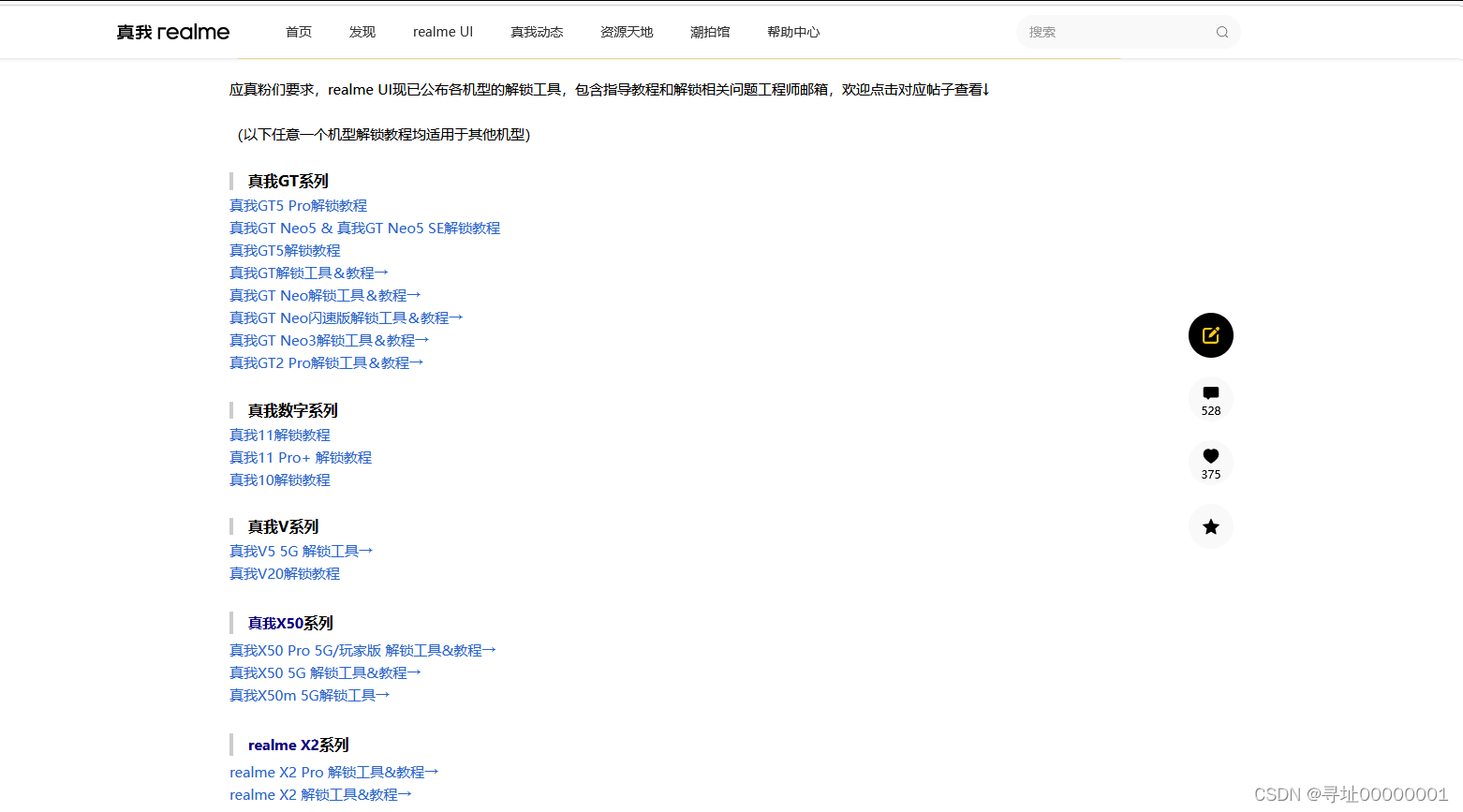The height and width of the screenshot is (812, 1463).
Task: Open 真我X50m 5G解锁工具 link
Action: 309,696
